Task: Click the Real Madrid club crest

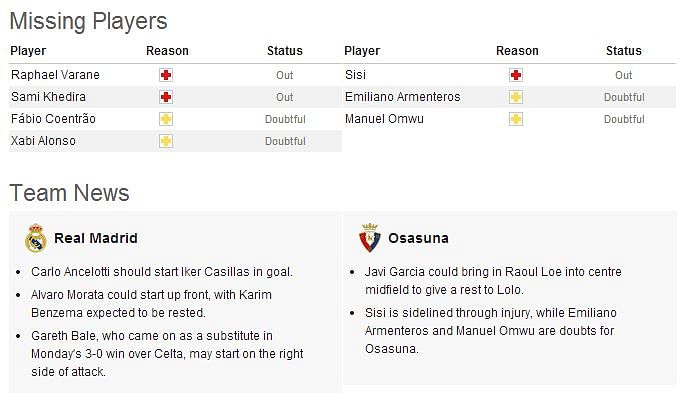Action: tap(36, 238)
